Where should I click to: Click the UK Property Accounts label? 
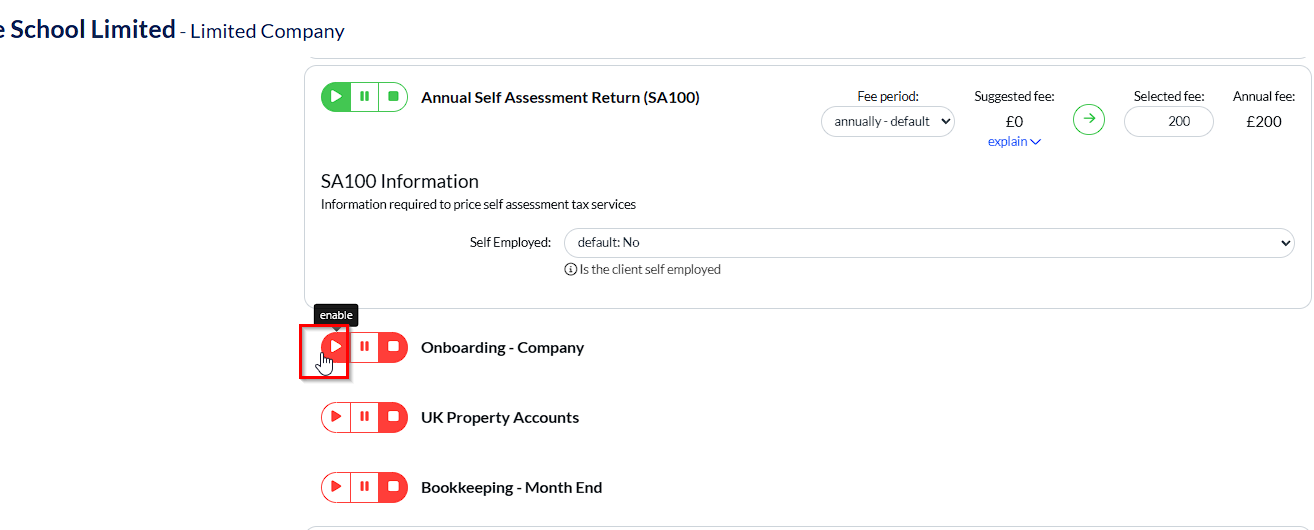[x=500, y=418]
